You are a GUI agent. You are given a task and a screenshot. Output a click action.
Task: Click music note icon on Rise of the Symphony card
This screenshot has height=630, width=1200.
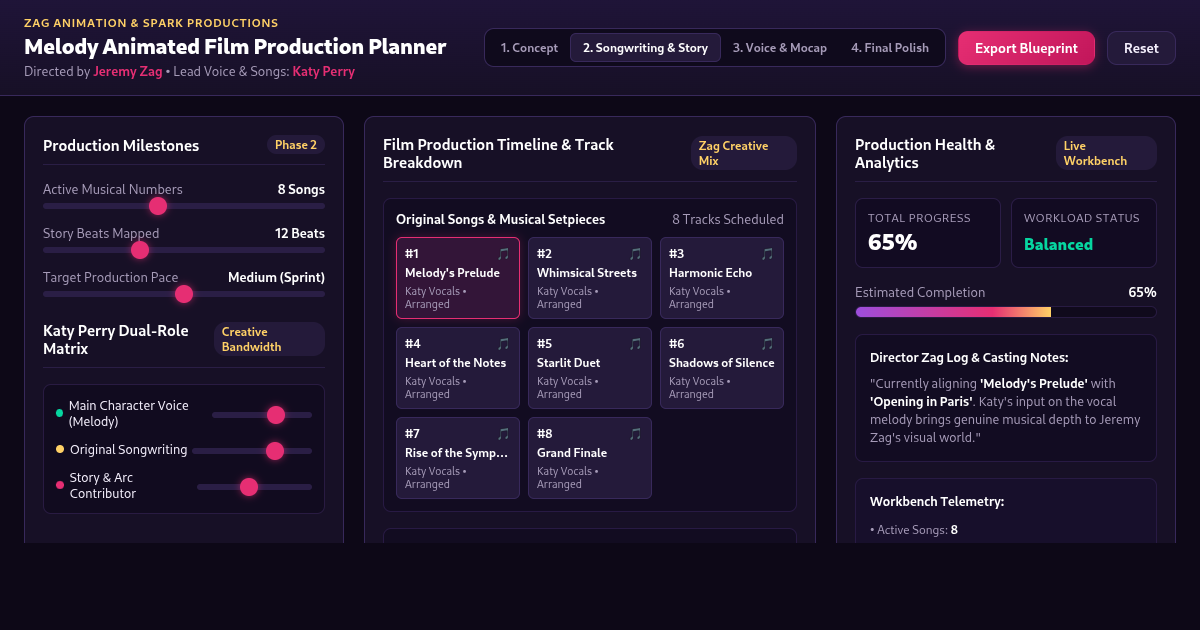(x=503, y=434)
